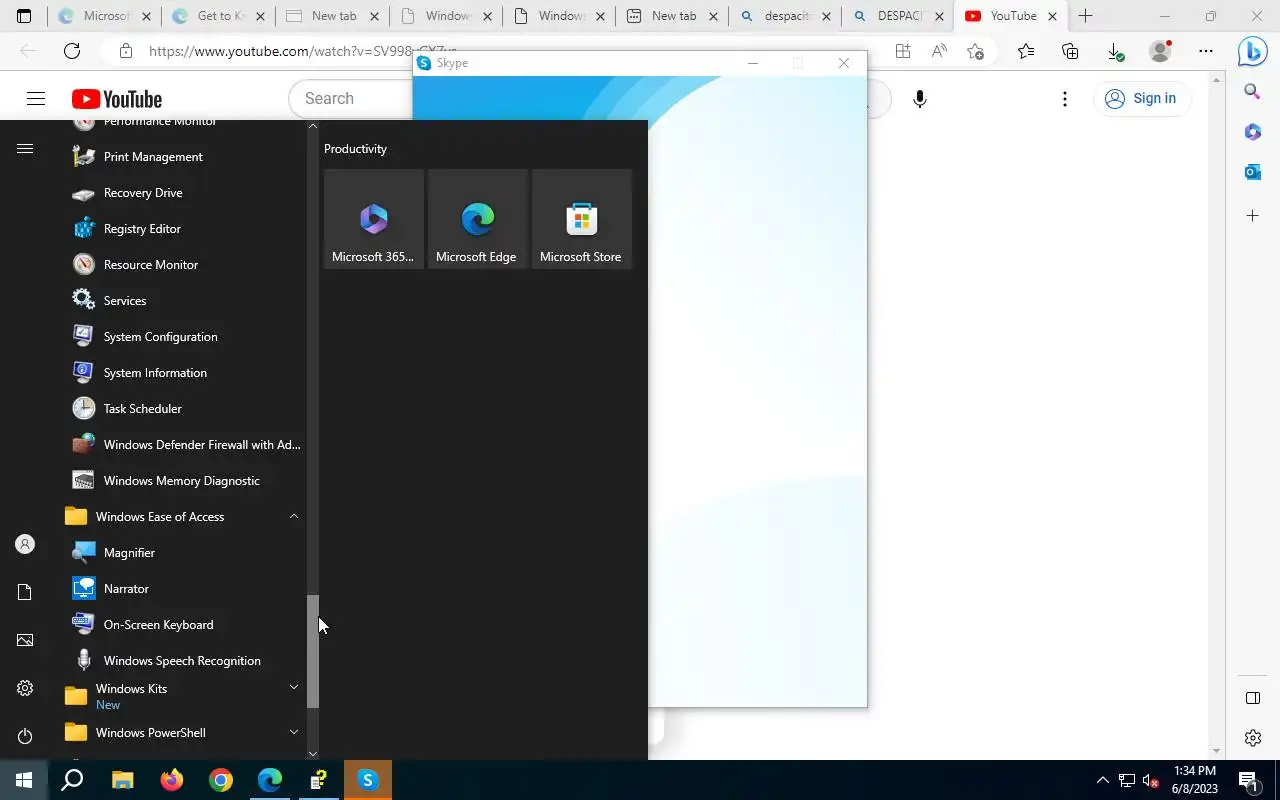
Task: Search YouTube with voice microphone
Action: point(920,98)
